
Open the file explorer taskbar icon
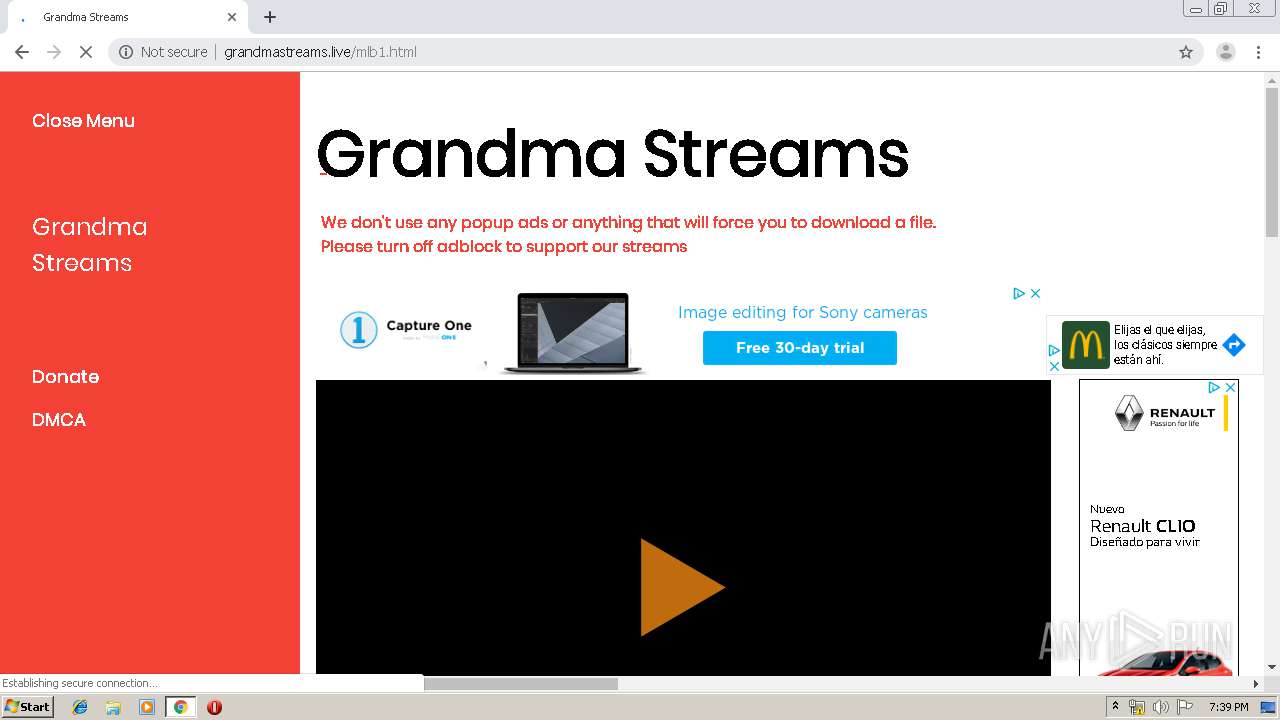(113, 707)
